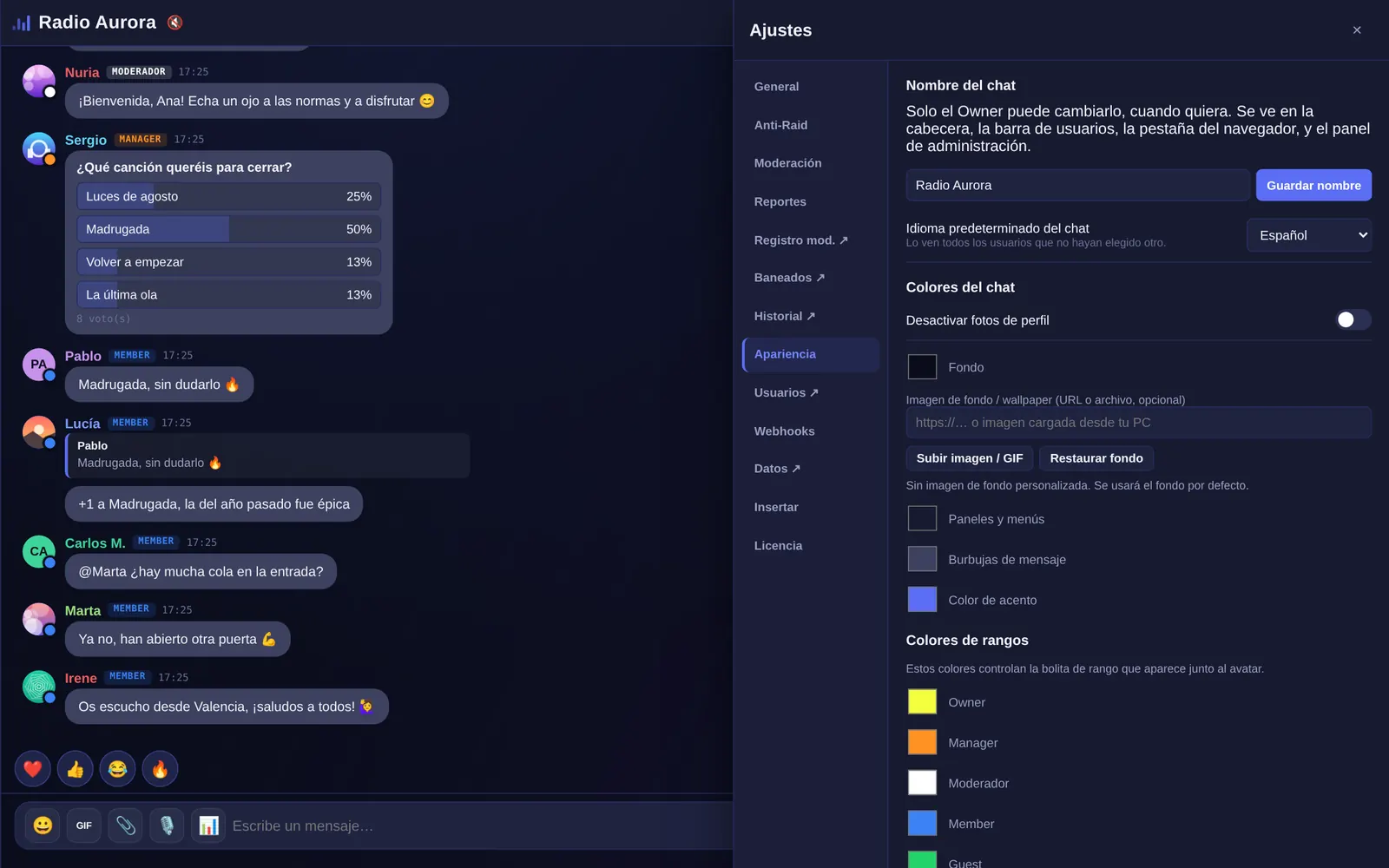This screenshot has width=1389, height=868.
Task: Click Carlos M. username in chat
Action: click(x=95, y=543)
